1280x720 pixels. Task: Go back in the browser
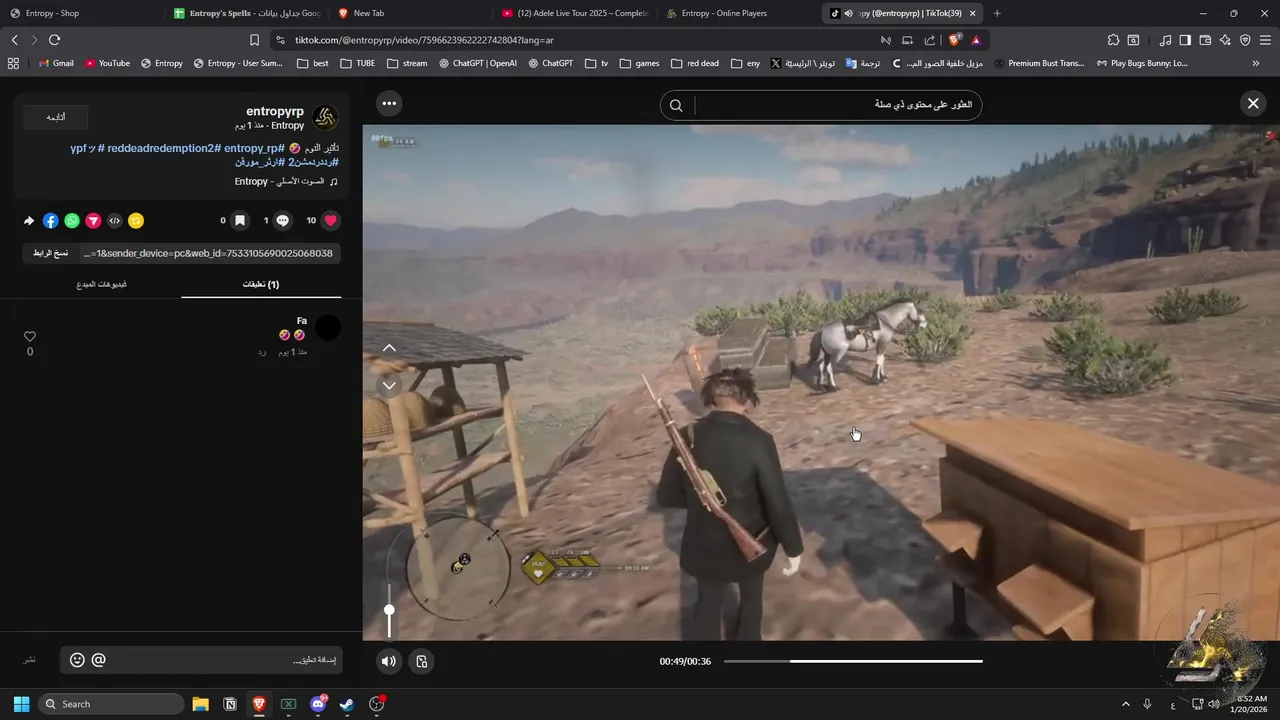point(14,40)
